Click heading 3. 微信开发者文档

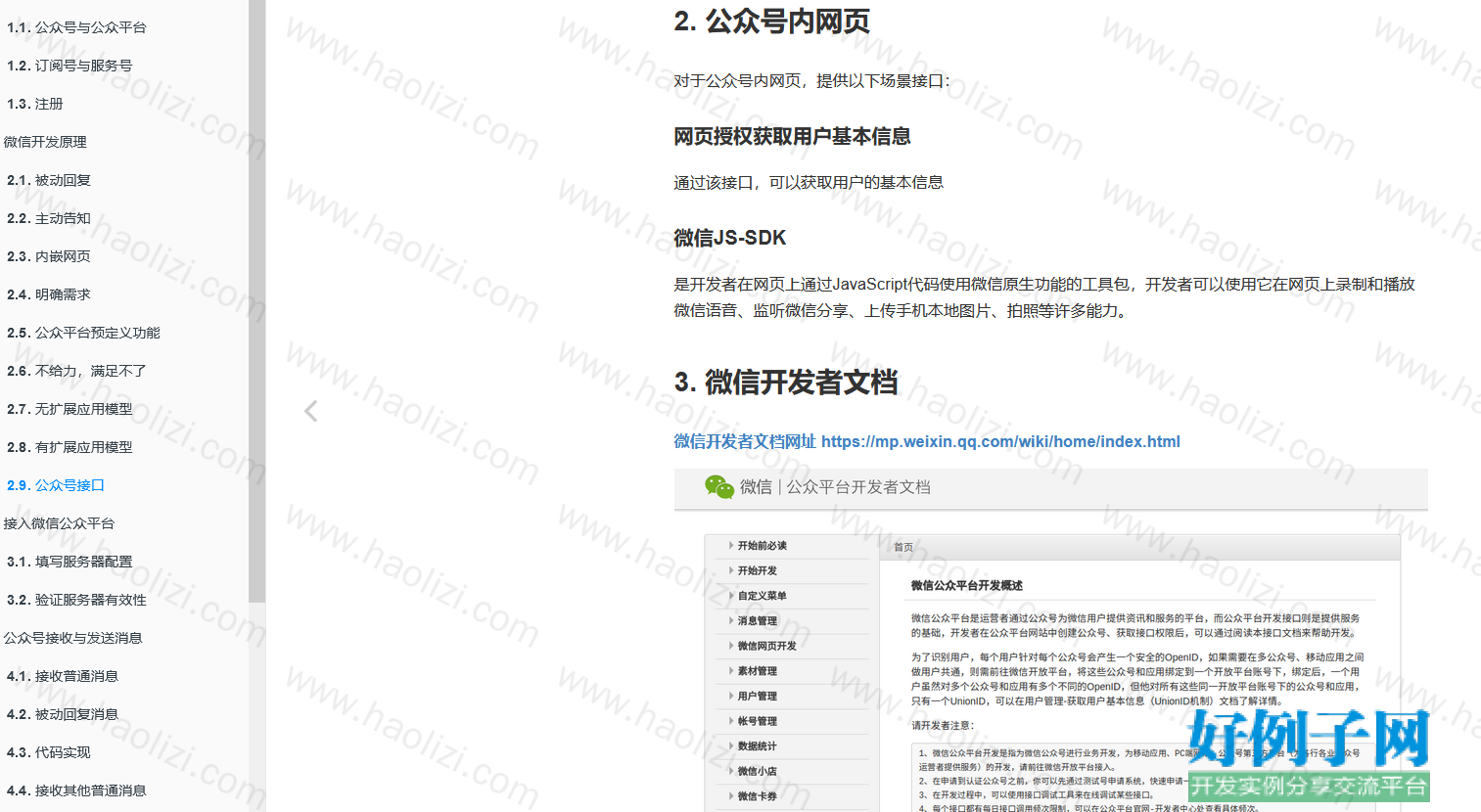[786, 383]
